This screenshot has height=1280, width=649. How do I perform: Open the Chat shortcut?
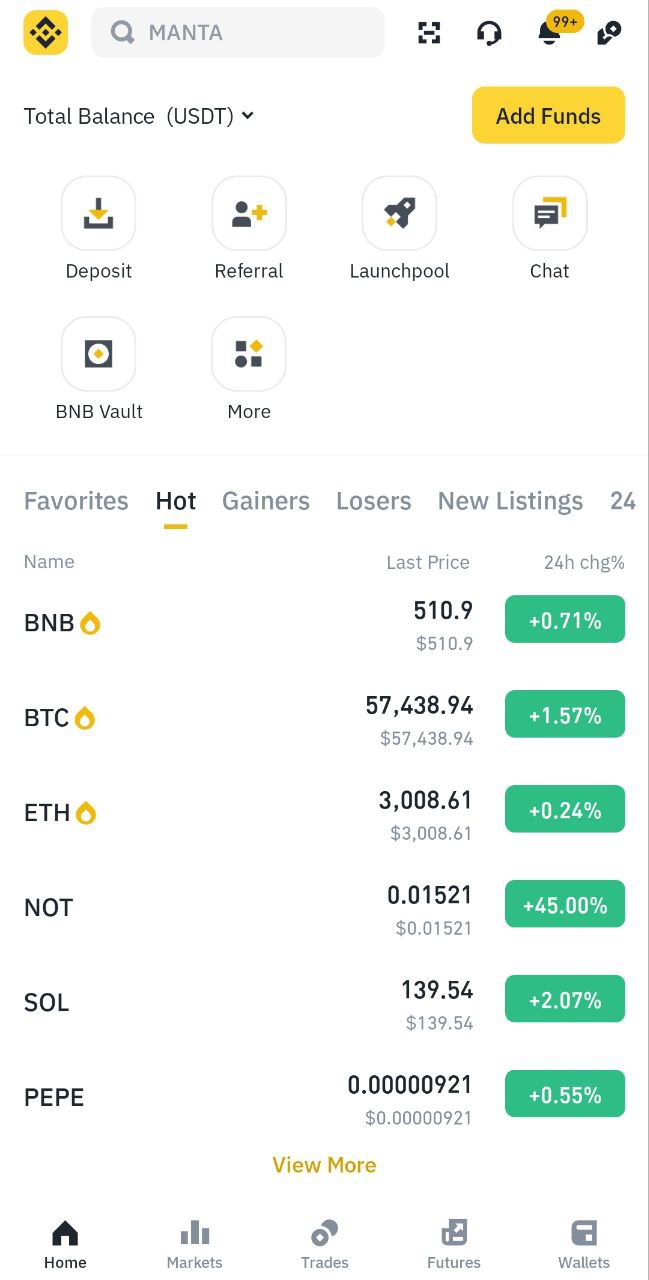(x=549, y=213)
